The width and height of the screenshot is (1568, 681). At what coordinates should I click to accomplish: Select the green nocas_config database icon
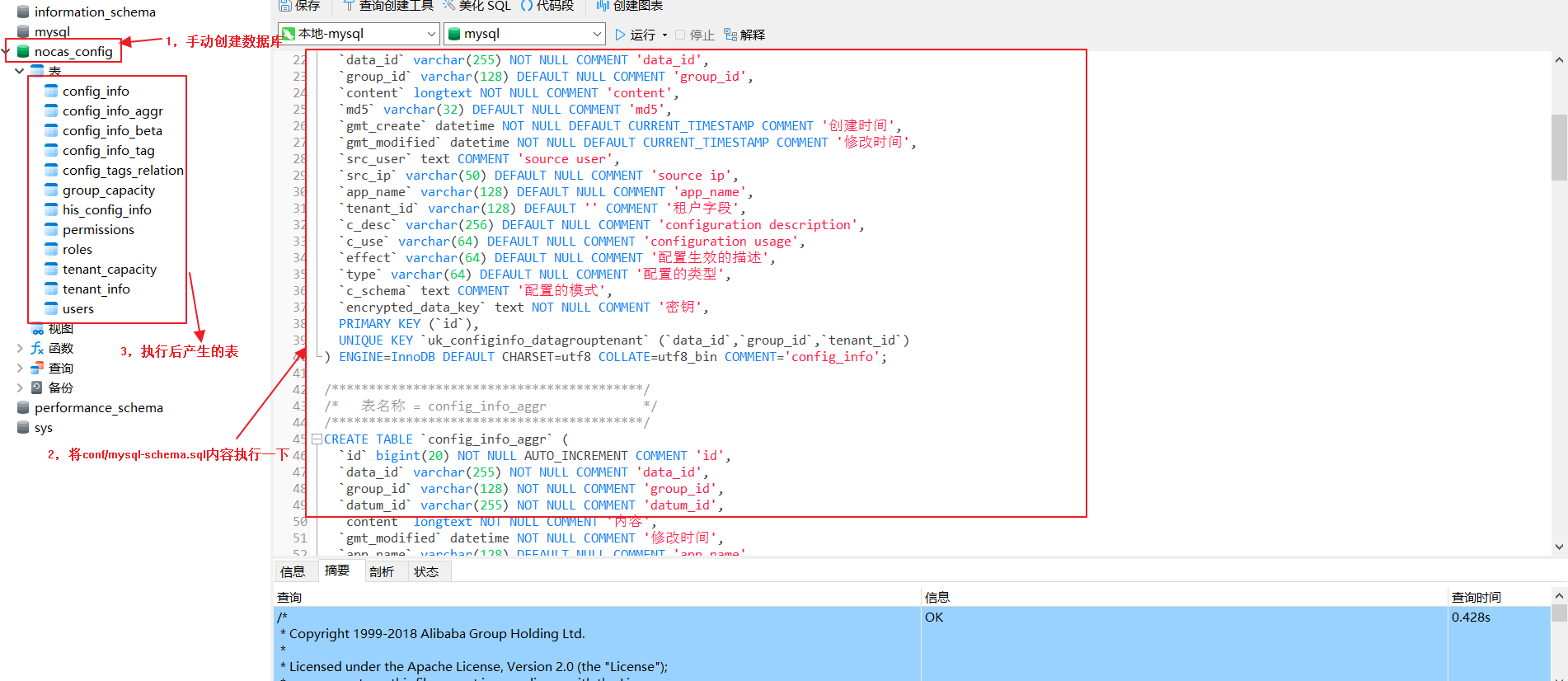point(23,51)
